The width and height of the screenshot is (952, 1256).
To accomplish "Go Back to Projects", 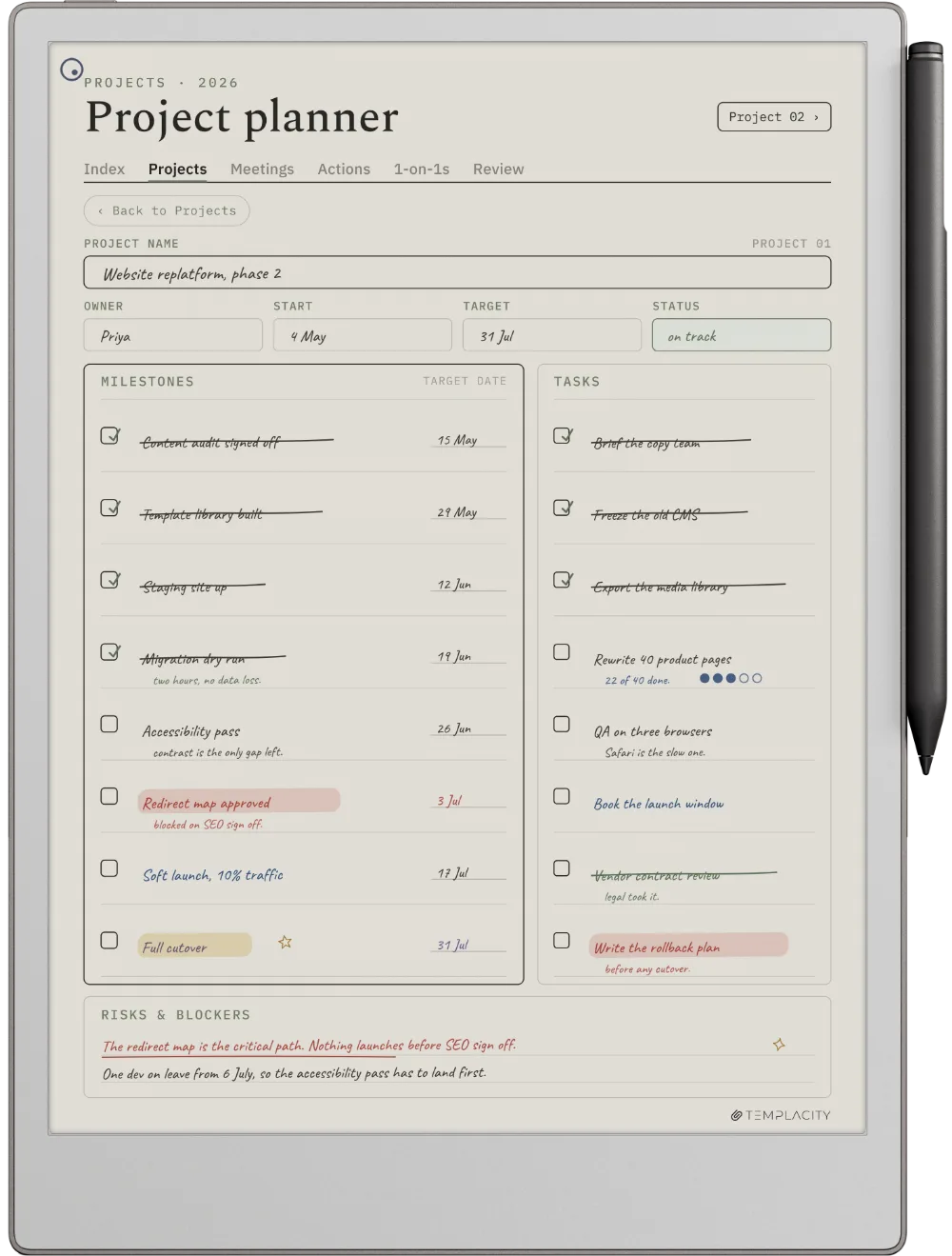I will tap(167, 210).
